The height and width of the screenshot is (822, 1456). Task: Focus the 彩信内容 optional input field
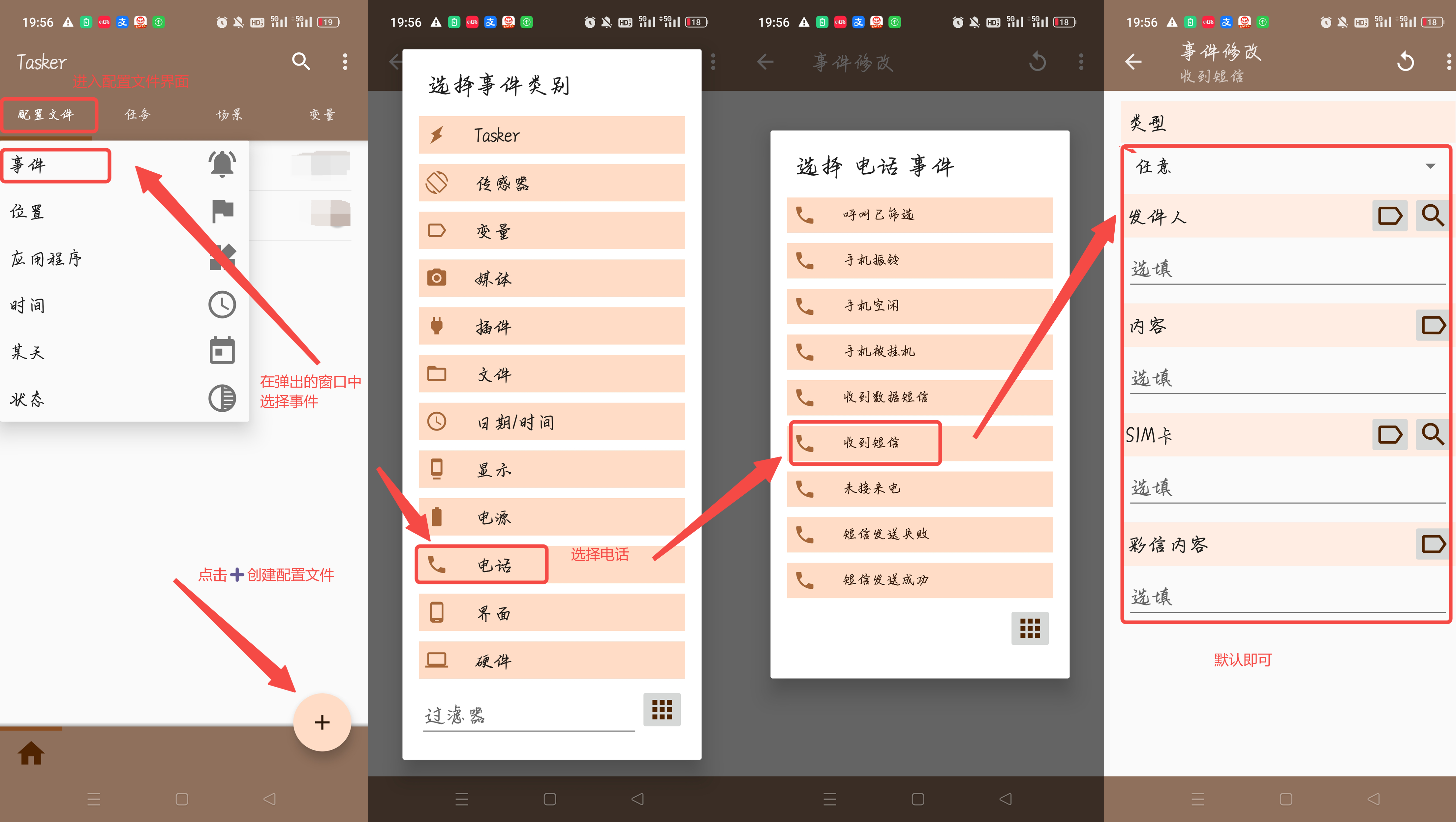[1287, 598]
